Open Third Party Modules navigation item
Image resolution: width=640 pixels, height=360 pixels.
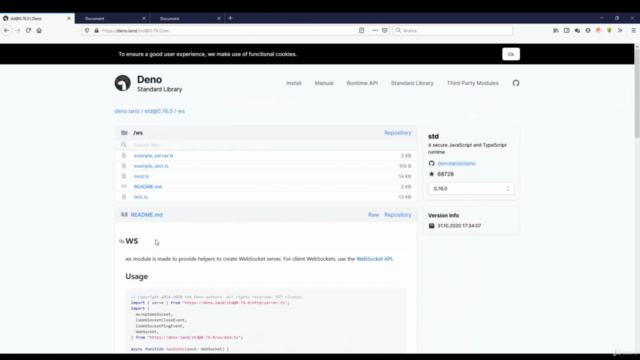point(473,83)
